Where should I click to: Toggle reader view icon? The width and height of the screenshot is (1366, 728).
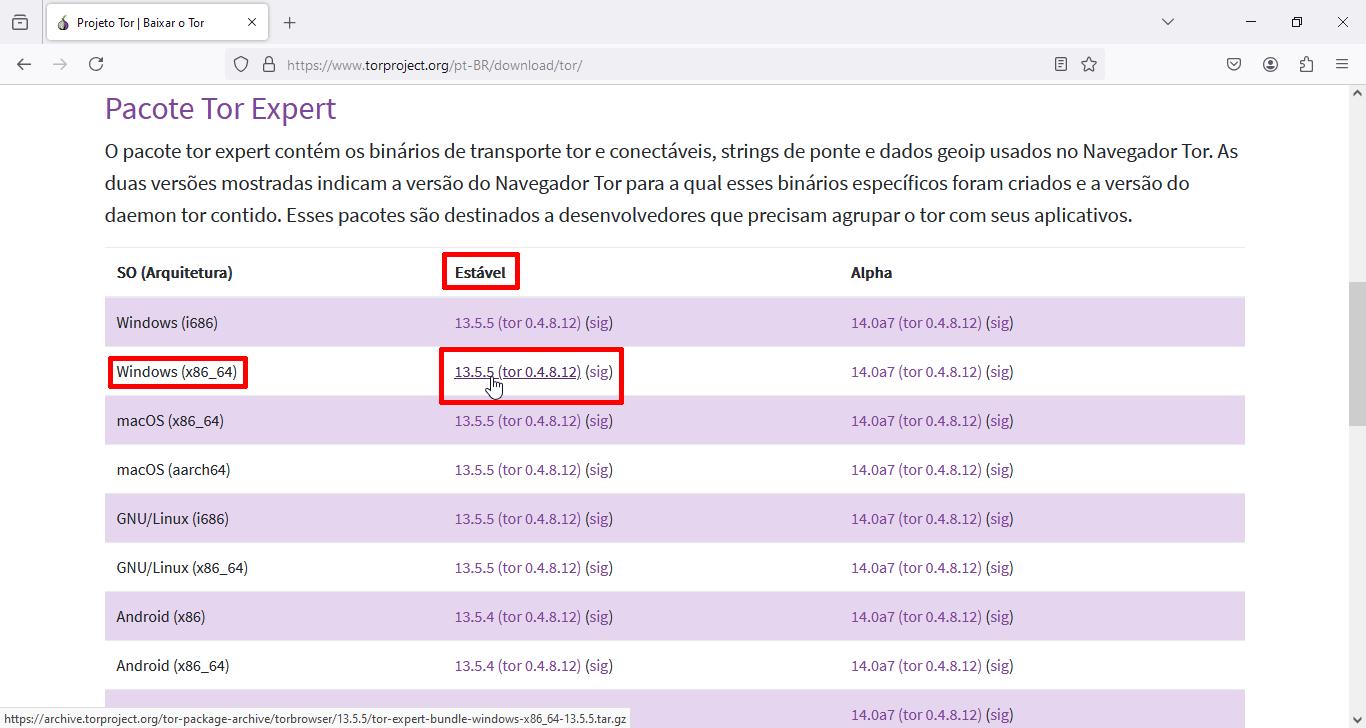click(x=1061, y=64)
